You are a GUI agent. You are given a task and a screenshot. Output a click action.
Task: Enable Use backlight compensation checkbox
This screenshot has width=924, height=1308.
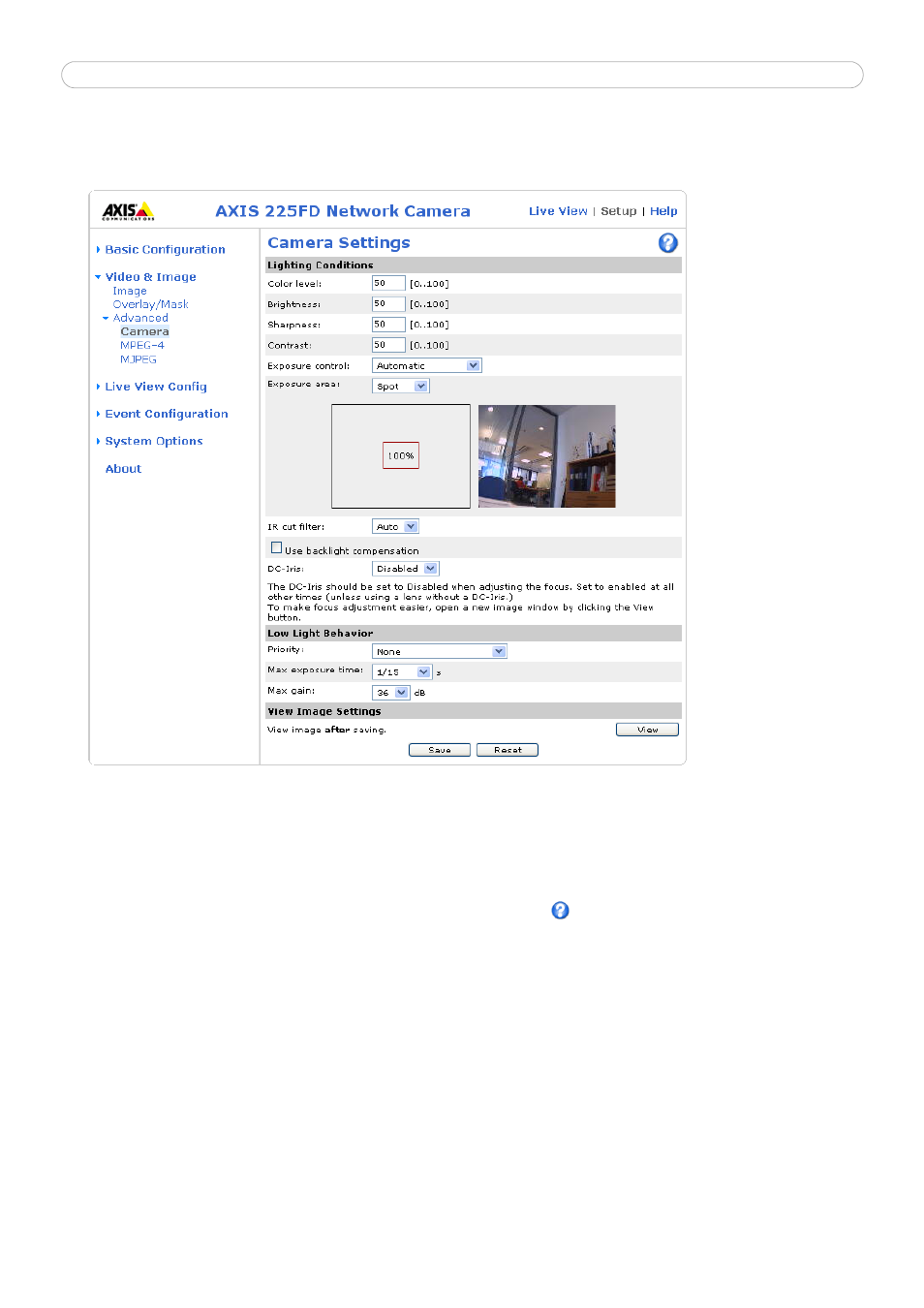[x=276, y=547]
